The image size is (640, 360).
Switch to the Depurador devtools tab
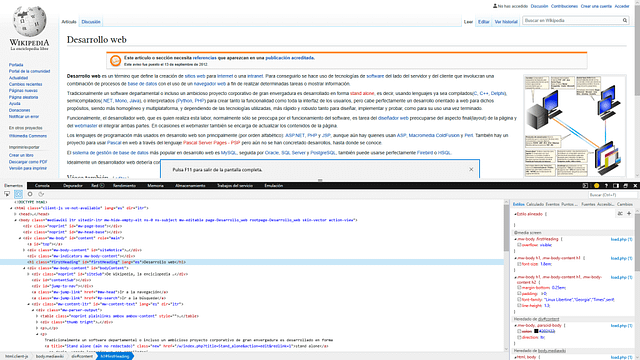click(73, 186)
